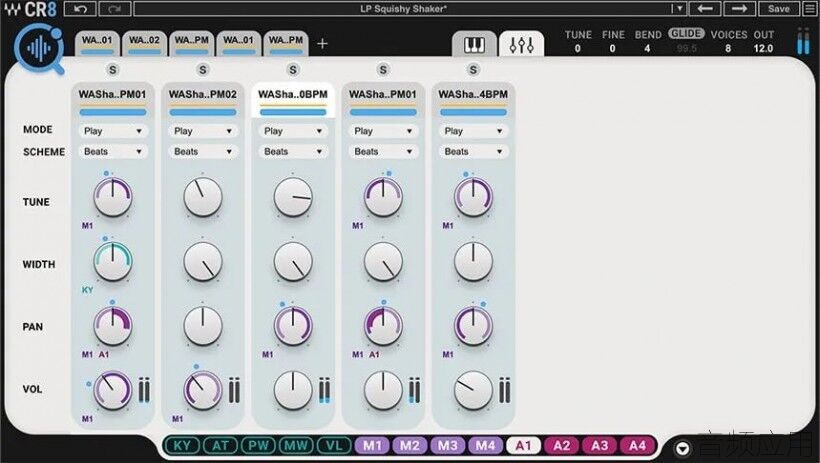The width and height of the screenshot is (820, 463).
Task: Click the redo arrow icon
Action: [x=115, y=9]
